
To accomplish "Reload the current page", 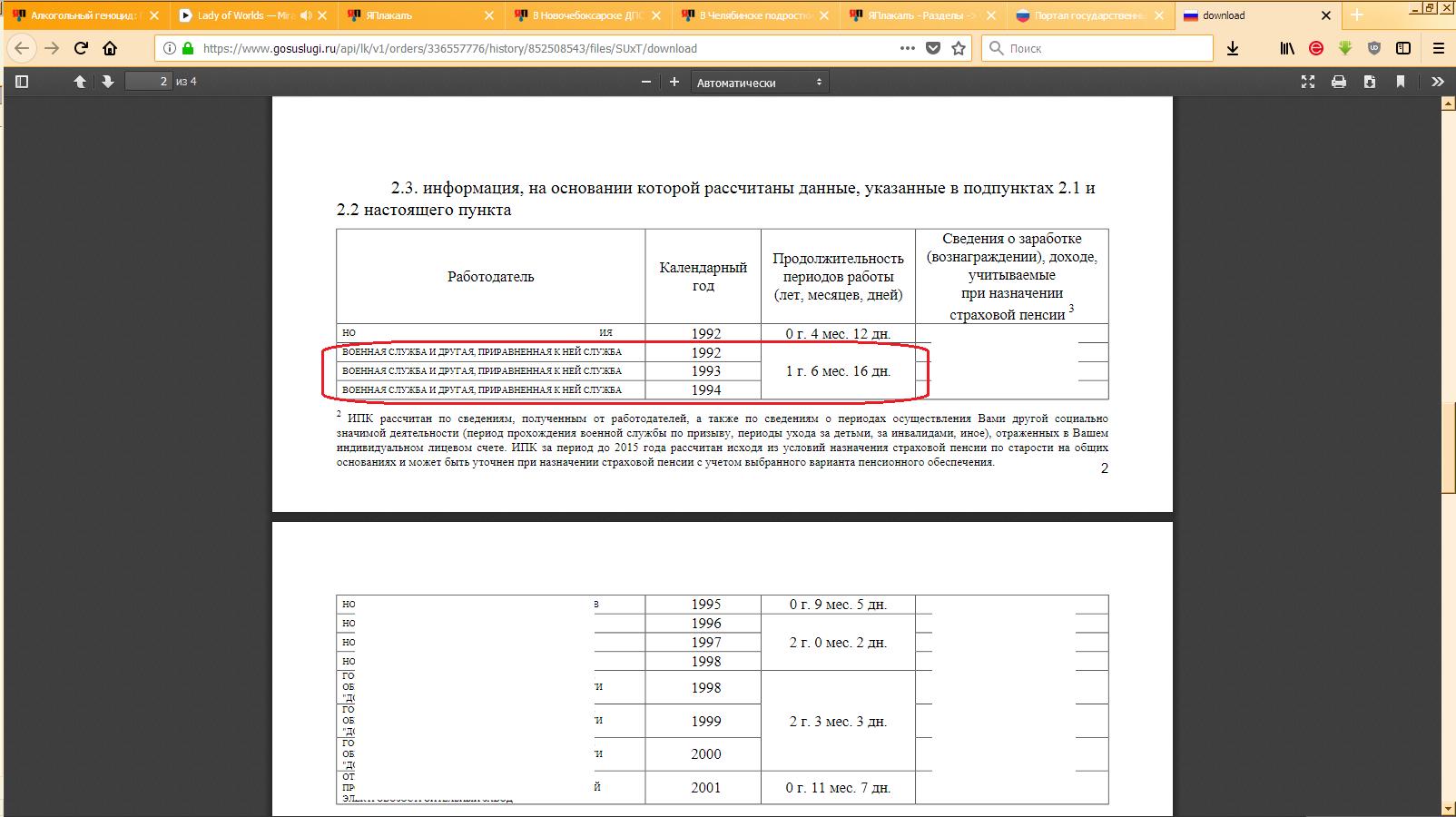I will click(x=81, y=48).
